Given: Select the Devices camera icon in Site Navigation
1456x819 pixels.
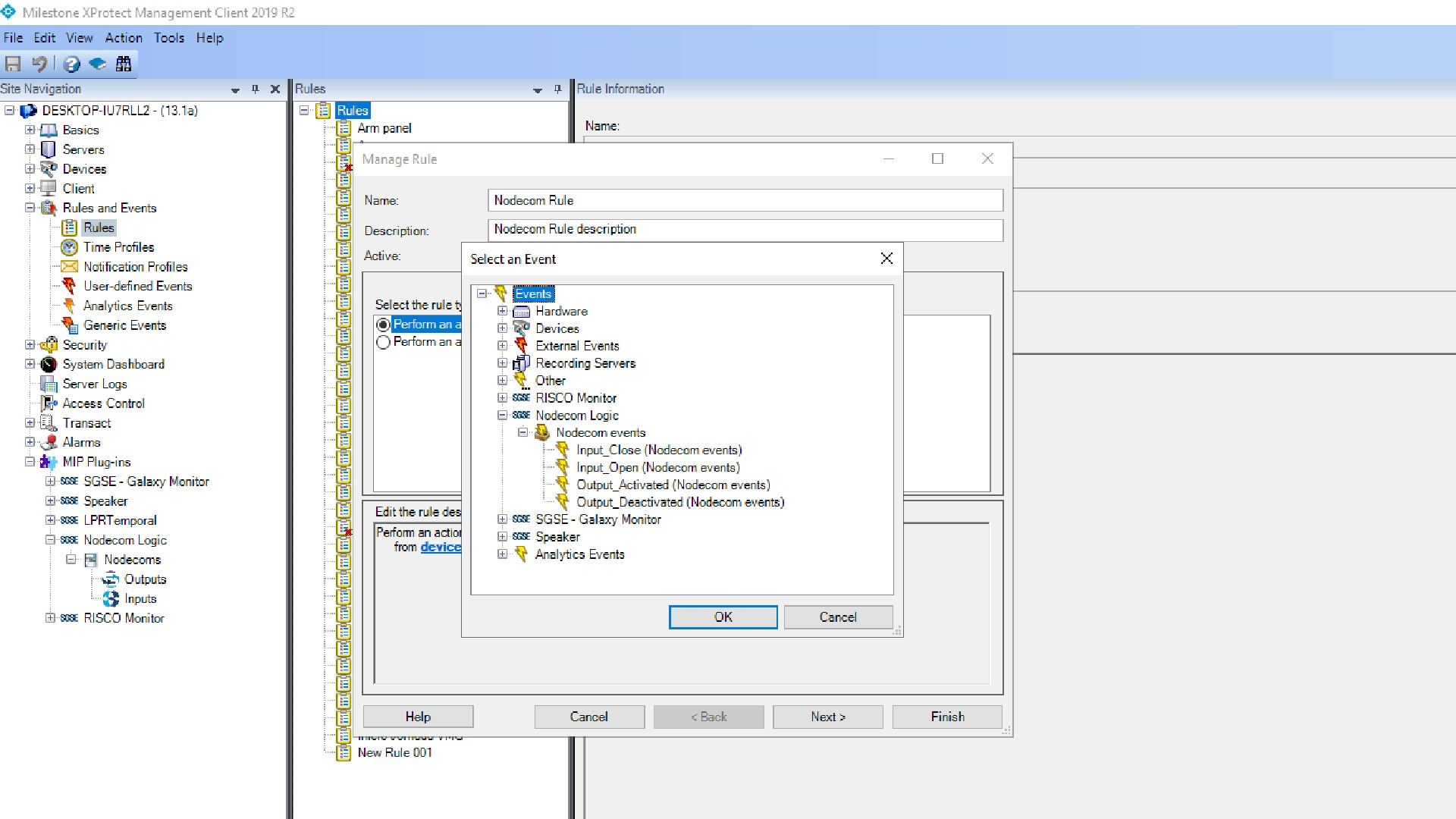Looking at the screenshot, I should pos(49,169).
